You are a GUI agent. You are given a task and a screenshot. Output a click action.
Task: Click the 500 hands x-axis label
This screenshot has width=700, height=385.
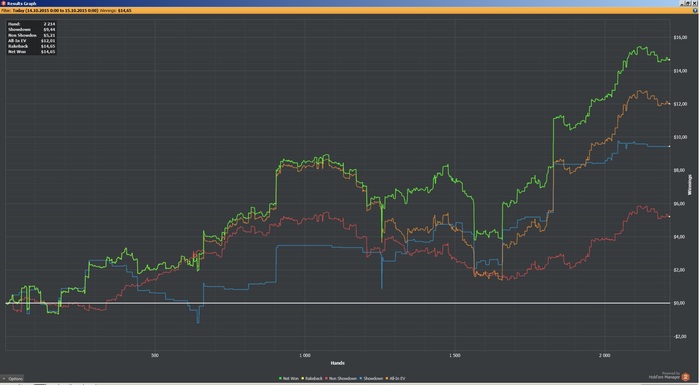click(155, 356)
